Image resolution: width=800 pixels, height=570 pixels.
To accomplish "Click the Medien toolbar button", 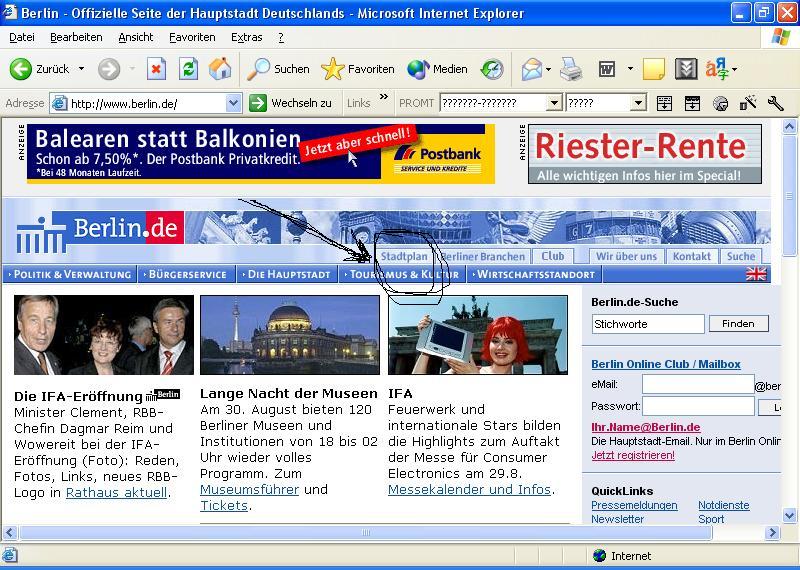I will [x=438, y=69].
